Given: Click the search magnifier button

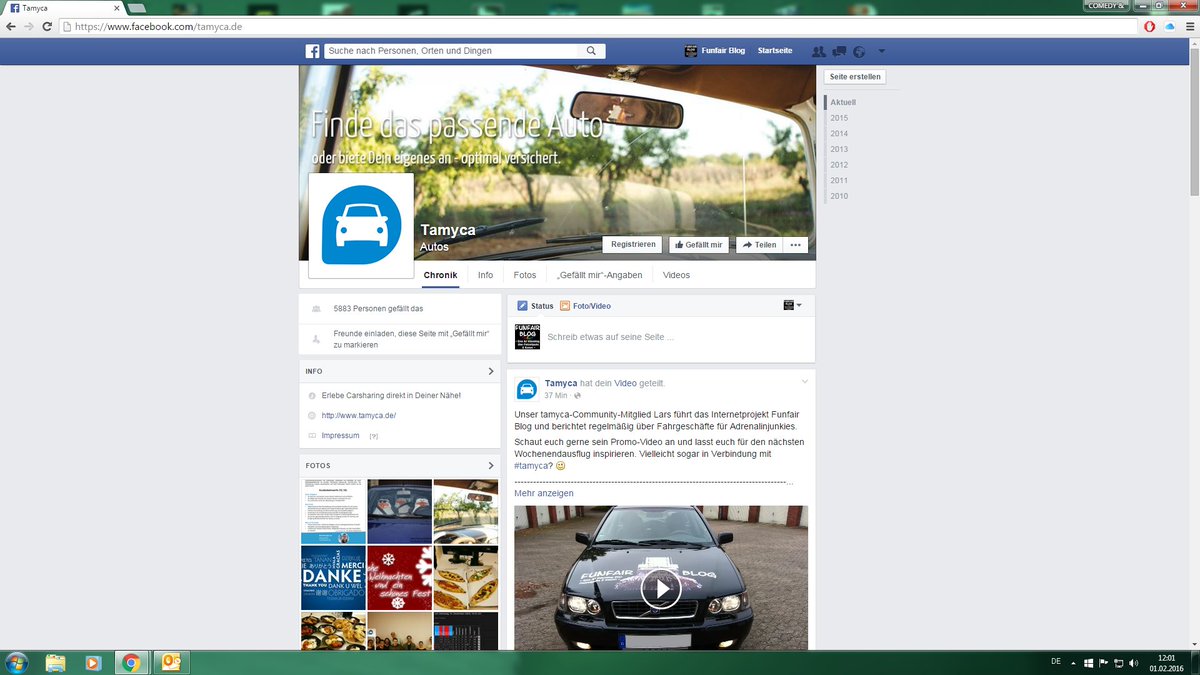Looking at the screenshot, I should coord(591,51).
